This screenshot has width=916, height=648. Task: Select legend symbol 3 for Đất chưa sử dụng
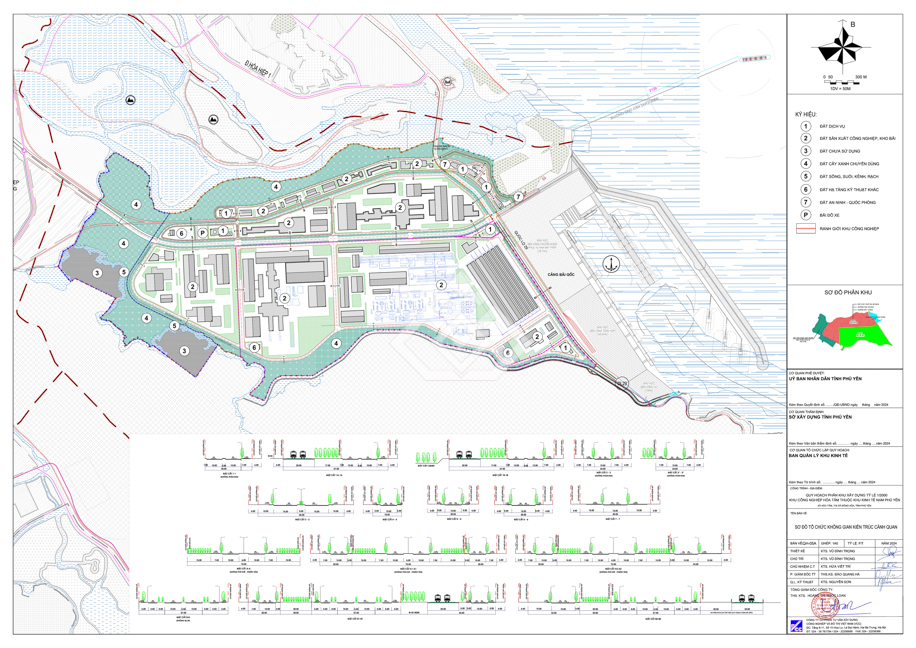click(805, 151)
